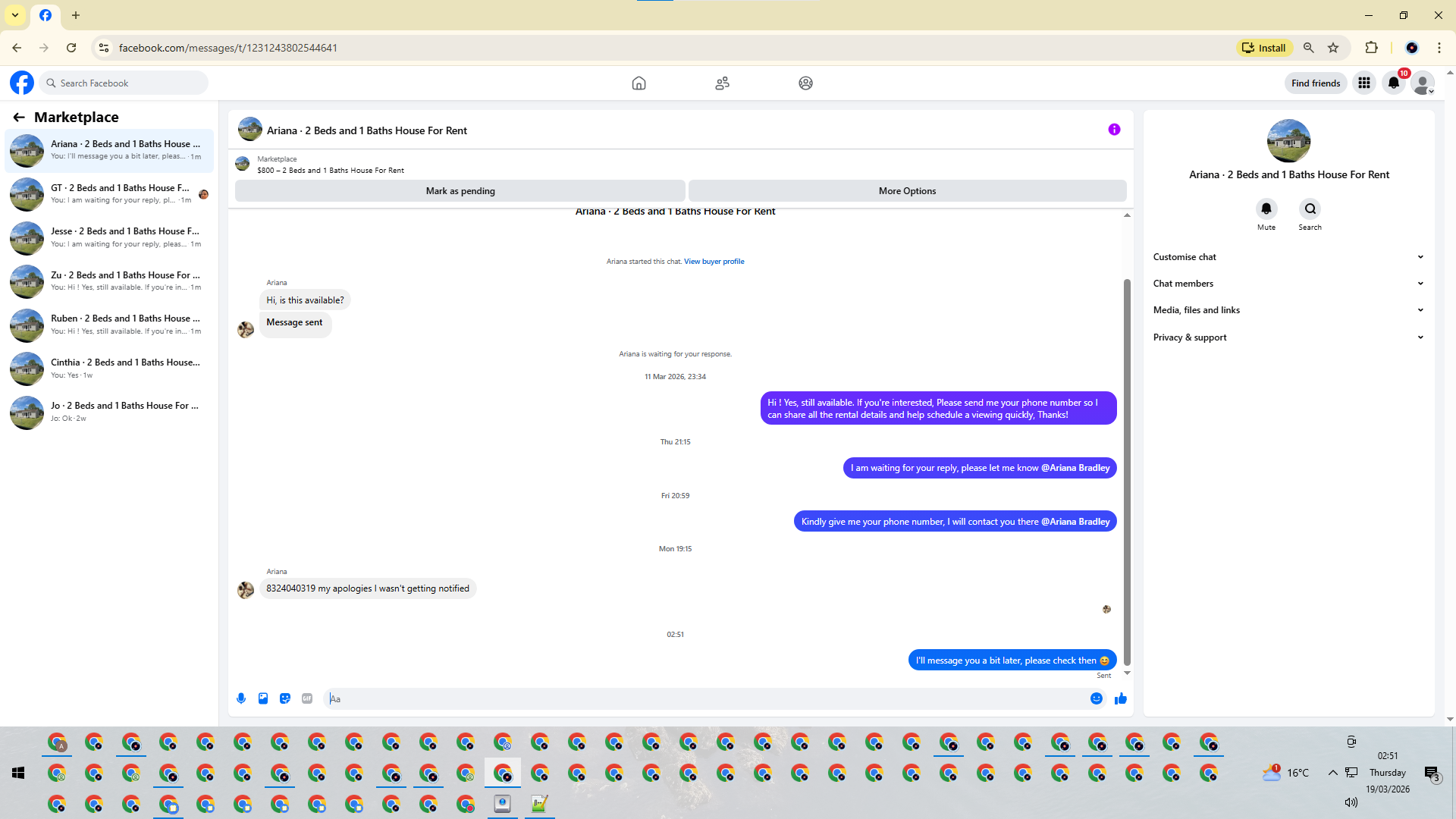Open the Facebook Home tab
This screenshot has width=1456, height=819.
(x=639, y=83)
